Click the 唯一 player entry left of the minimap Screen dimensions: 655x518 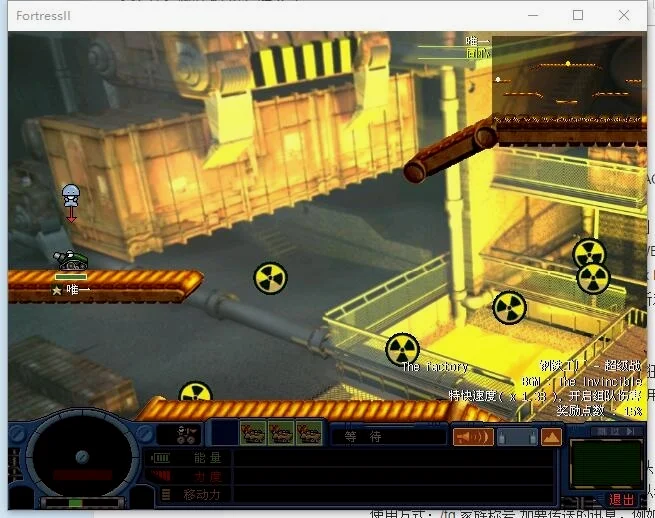(x=478, y=41)
